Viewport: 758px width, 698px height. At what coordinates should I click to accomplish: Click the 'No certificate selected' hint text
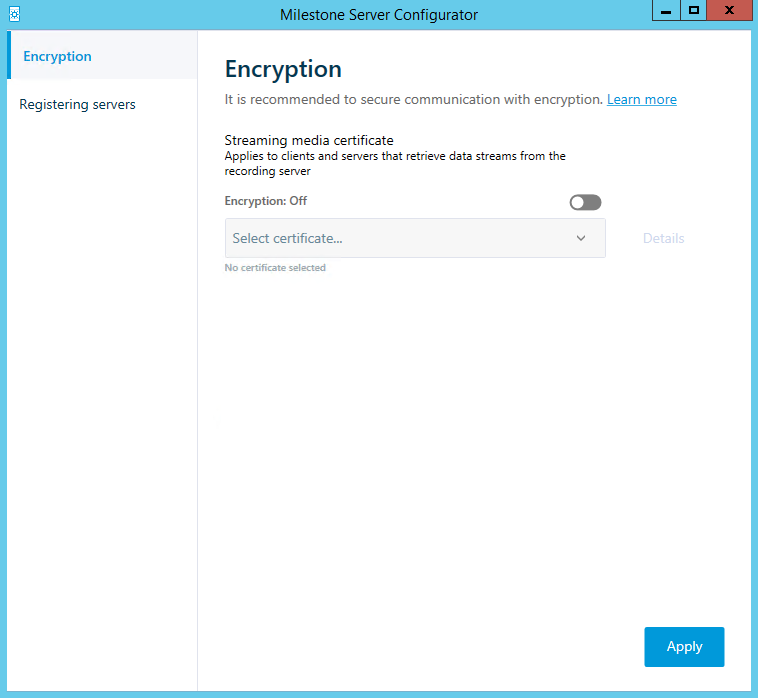coord(275,268)
